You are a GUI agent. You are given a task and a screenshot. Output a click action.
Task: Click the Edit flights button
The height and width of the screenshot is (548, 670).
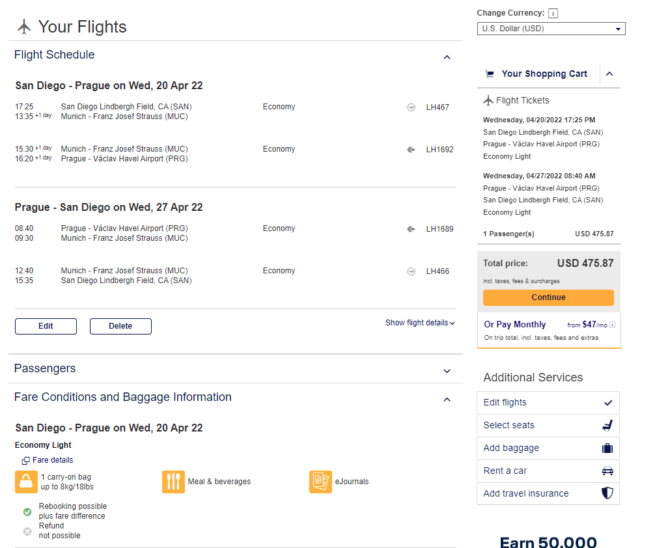tap(548, 403)
